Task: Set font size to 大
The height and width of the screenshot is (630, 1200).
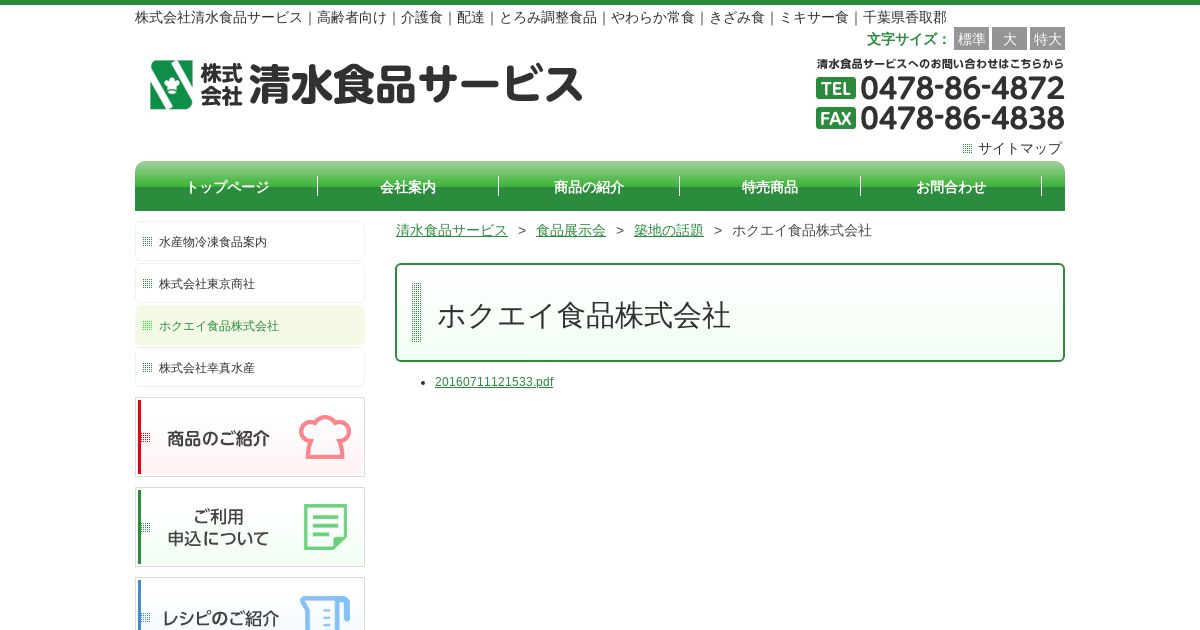Action: click(x=1009, y=39)
